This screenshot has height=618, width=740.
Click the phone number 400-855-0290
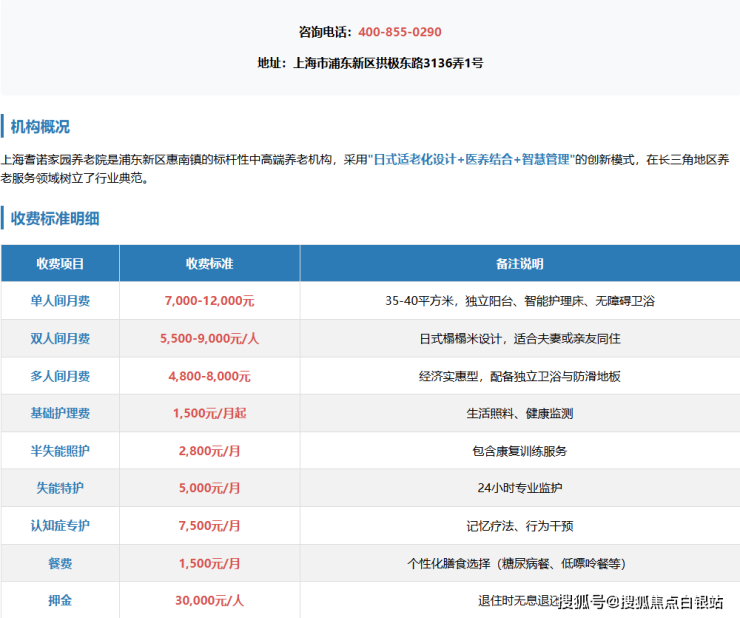[x=399, y=32]
